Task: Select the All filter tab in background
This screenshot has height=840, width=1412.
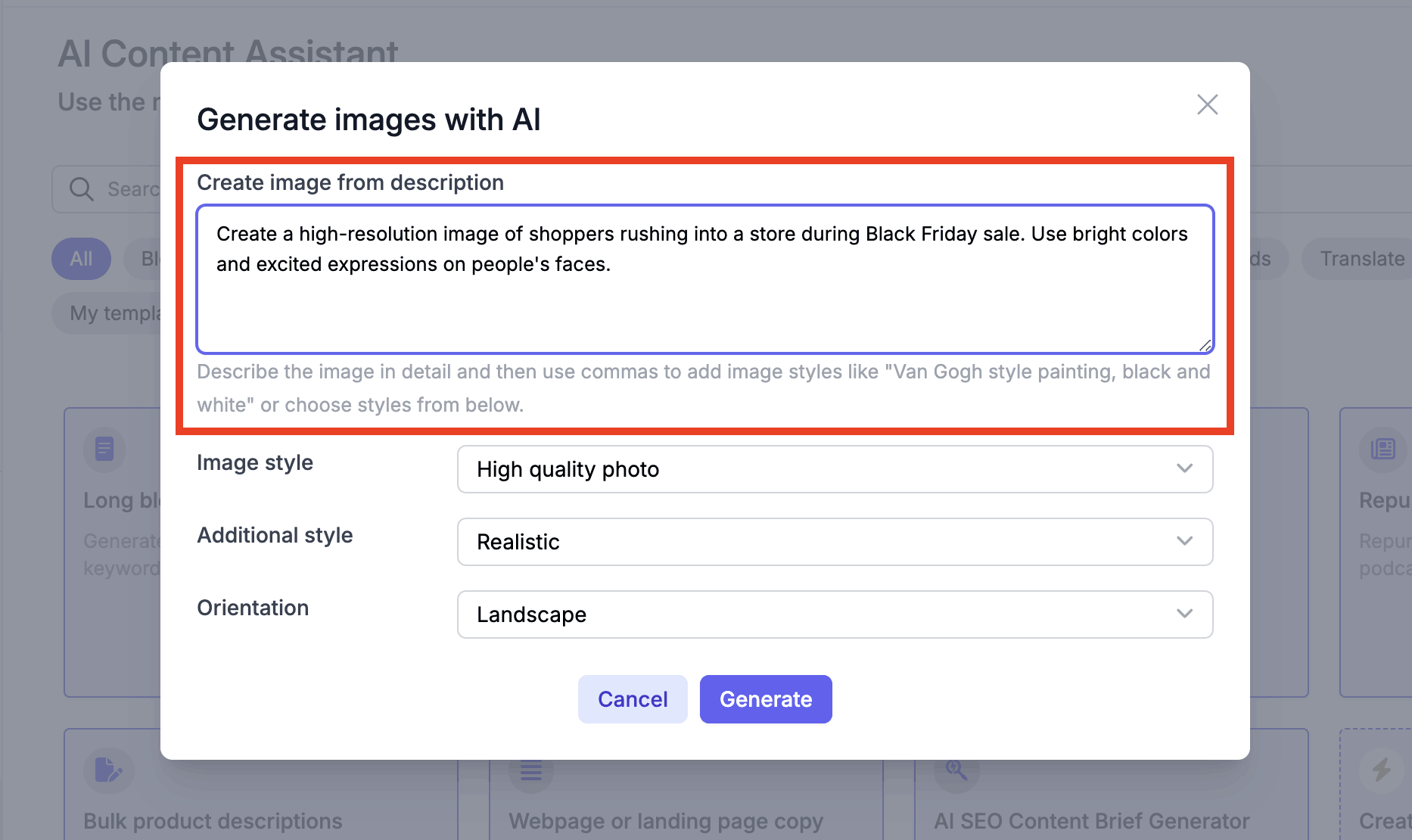Action: tap(81, 259)
